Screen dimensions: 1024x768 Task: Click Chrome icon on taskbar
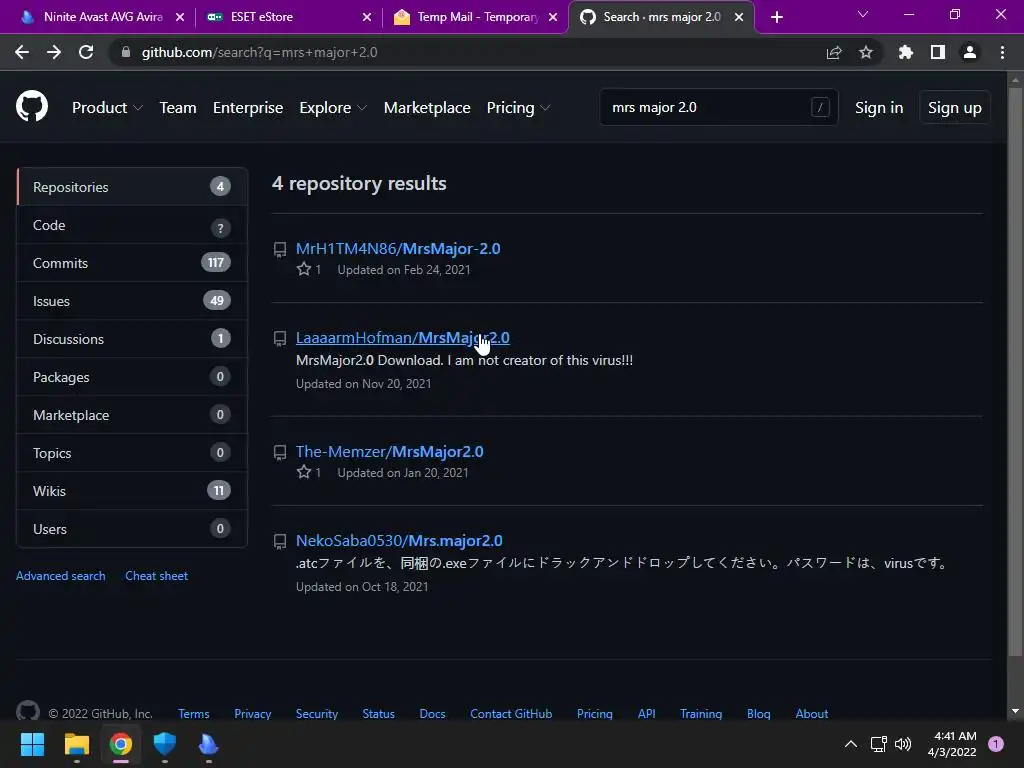click(x=121, y=744)
